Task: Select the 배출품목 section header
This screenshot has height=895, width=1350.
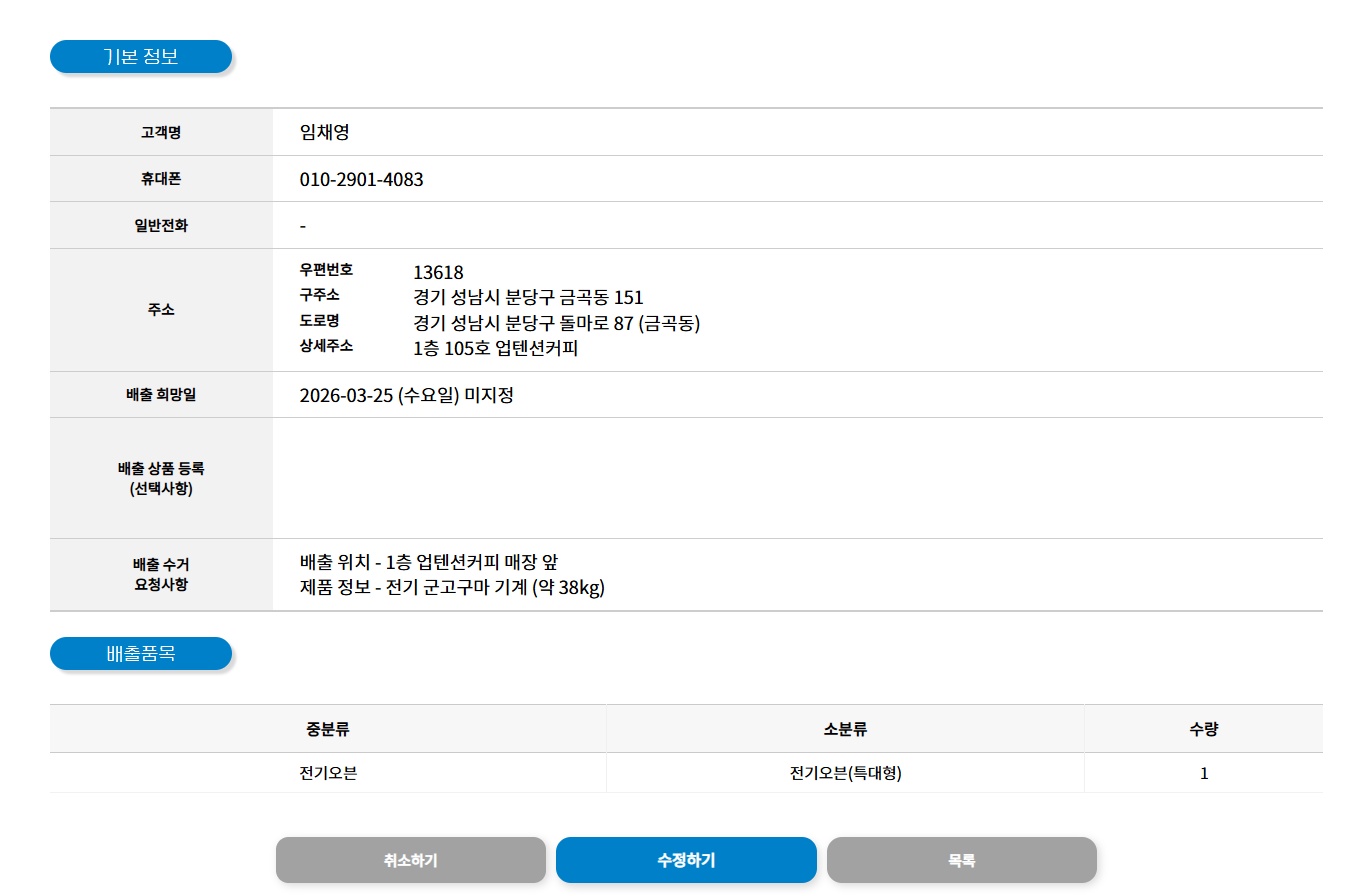Action: click(141, 654)
